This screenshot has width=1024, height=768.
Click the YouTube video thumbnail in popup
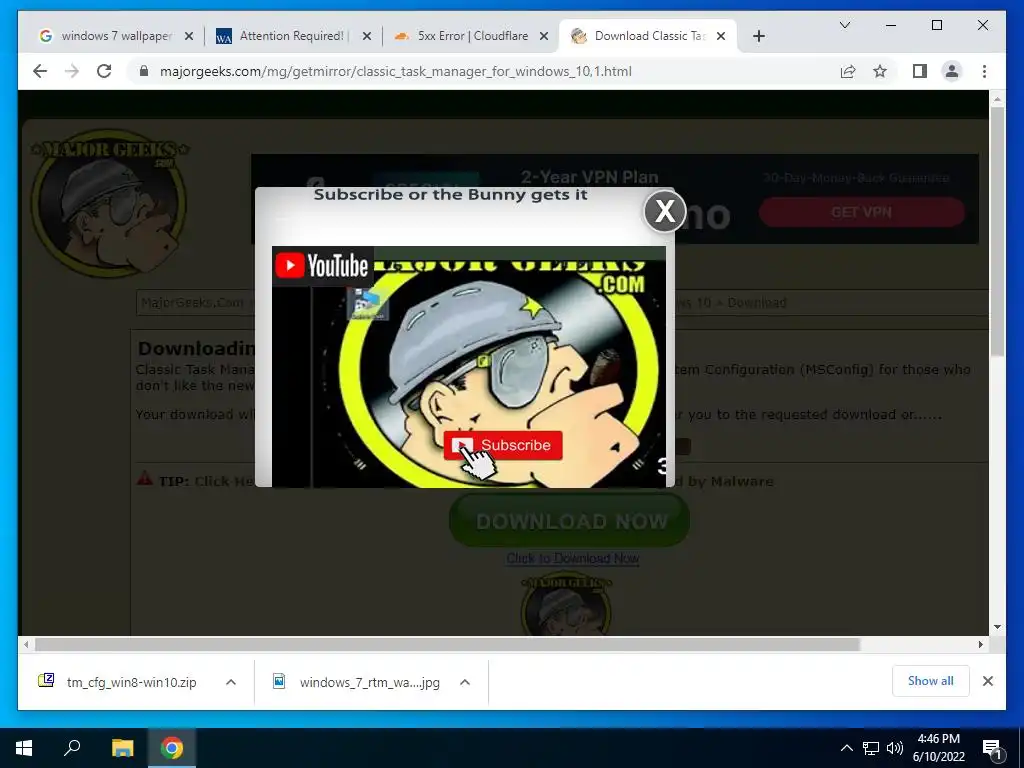pos(469,367)
